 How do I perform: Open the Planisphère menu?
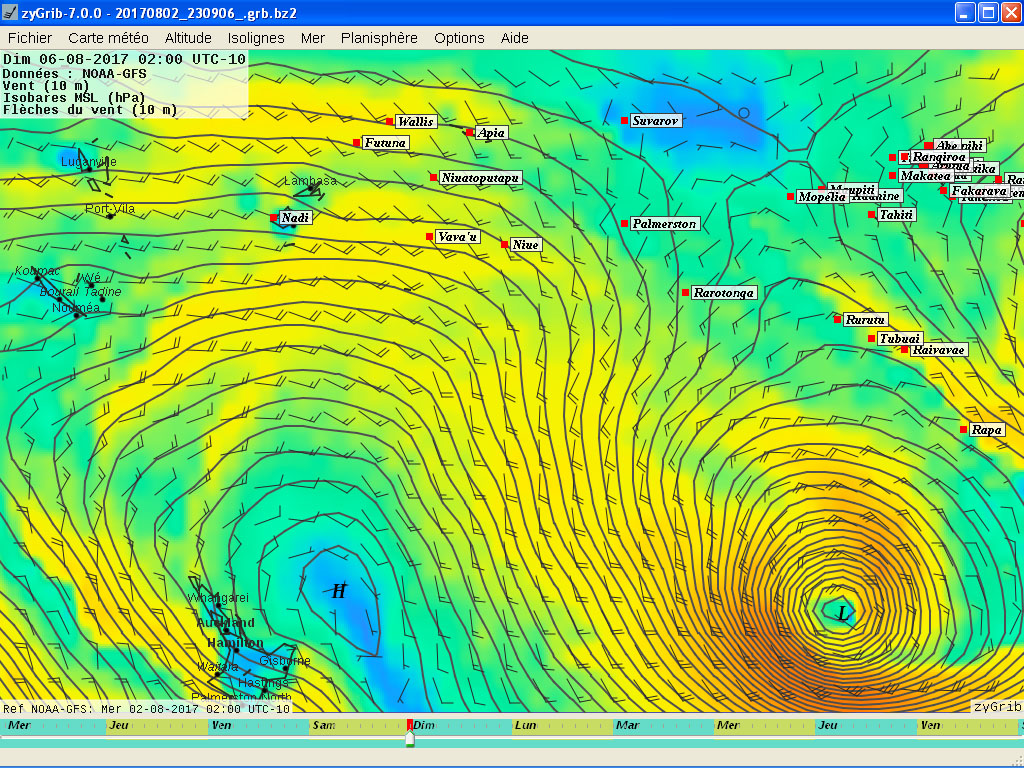click(379, 38)
